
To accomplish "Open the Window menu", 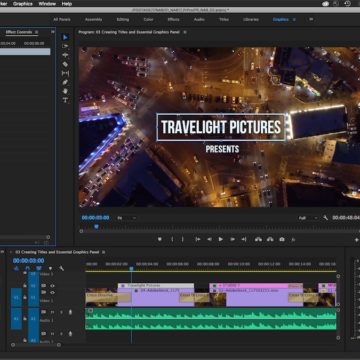I will click(47, 4).
